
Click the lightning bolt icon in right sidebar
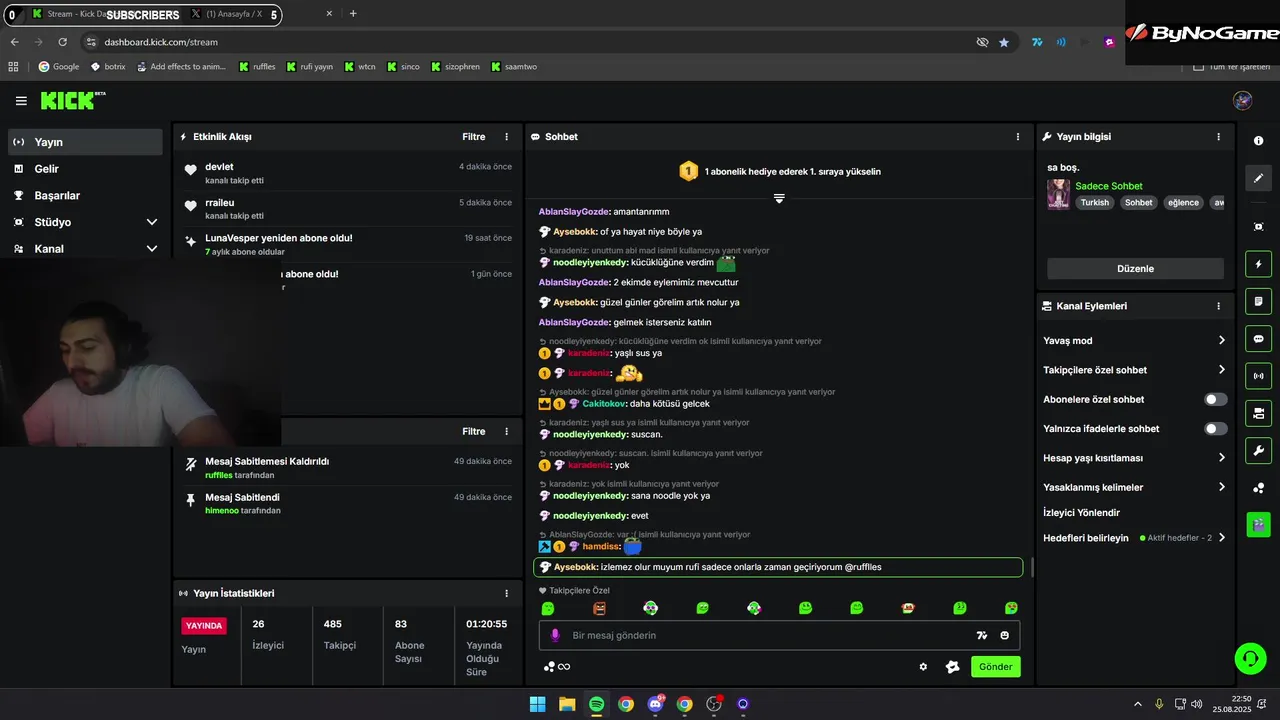point(1259,264)
